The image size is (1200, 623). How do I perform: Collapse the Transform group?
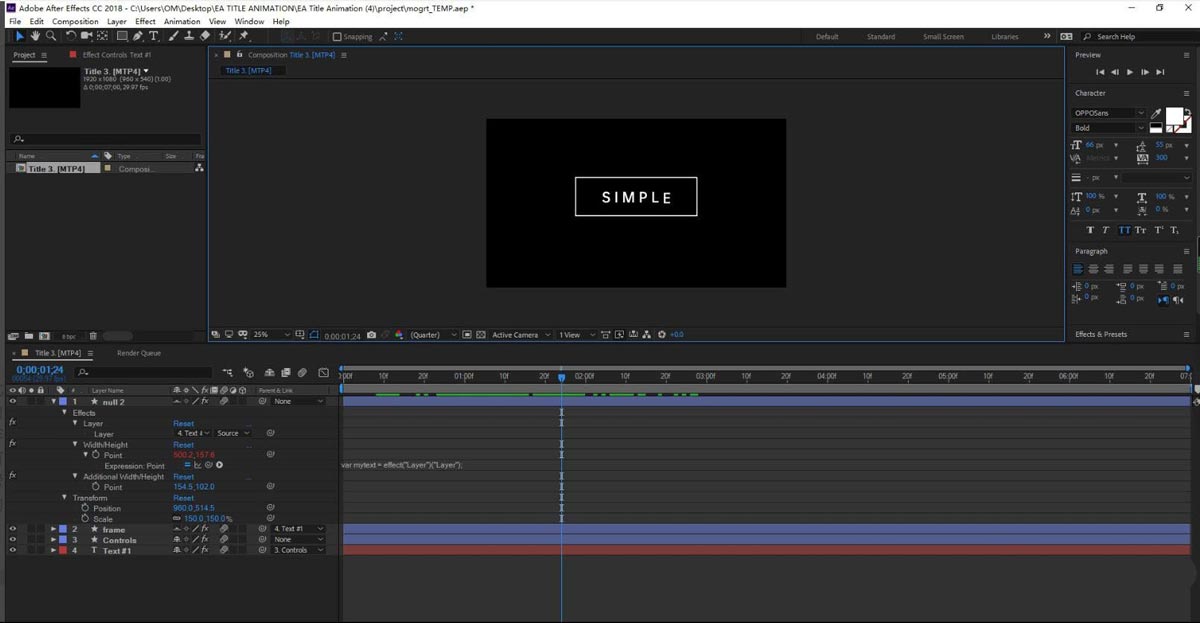[65, 498]
